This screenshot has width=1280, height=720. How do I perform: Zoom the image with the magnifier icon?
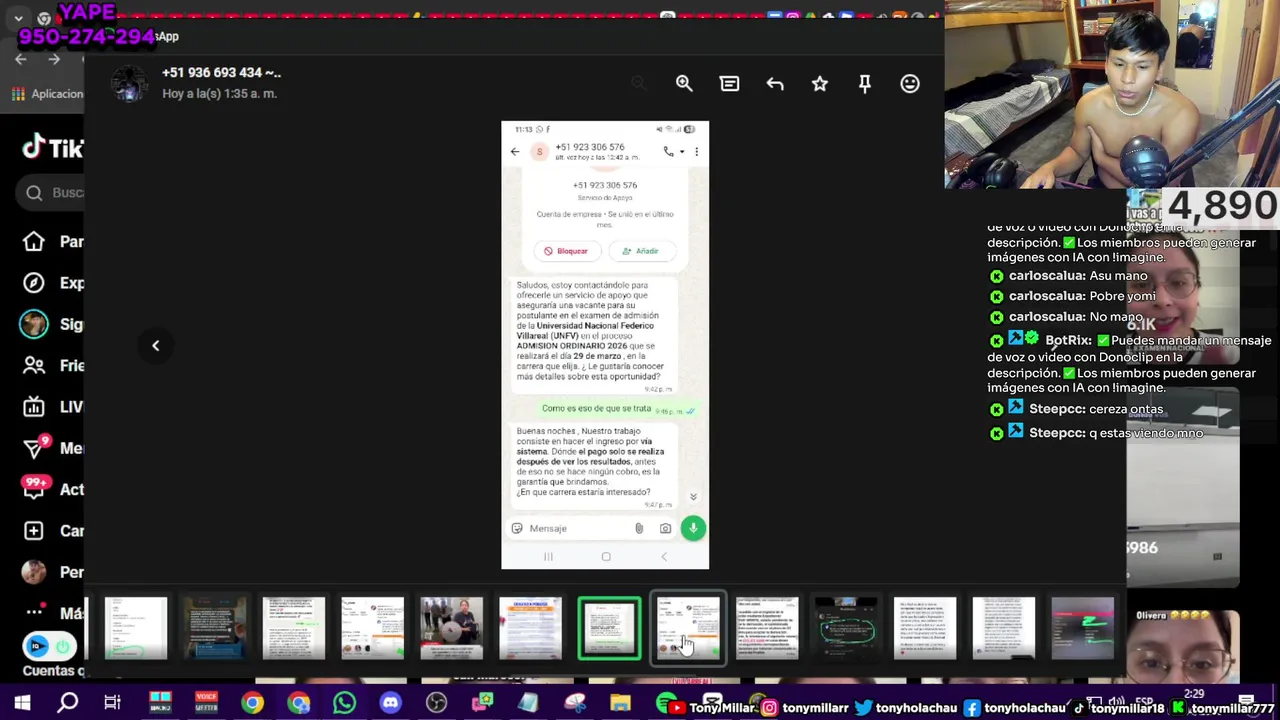tap(684, 84)
